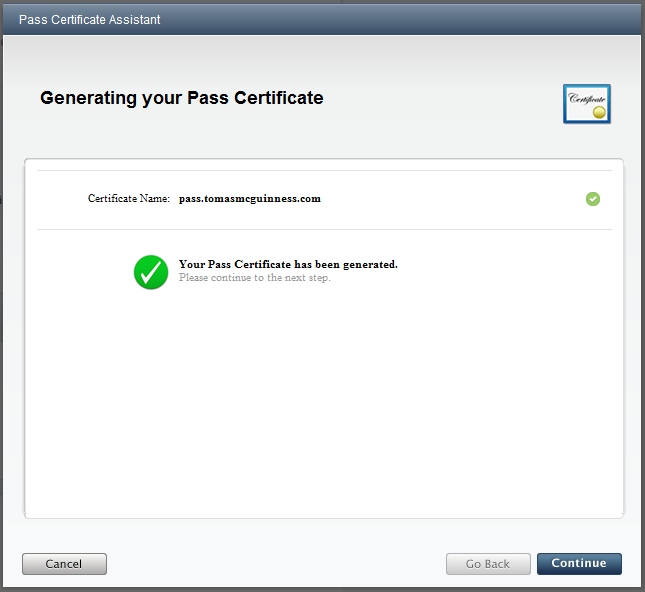Select the pass.tomasmcguinness.com certificate name text

(x=249, y=199)
